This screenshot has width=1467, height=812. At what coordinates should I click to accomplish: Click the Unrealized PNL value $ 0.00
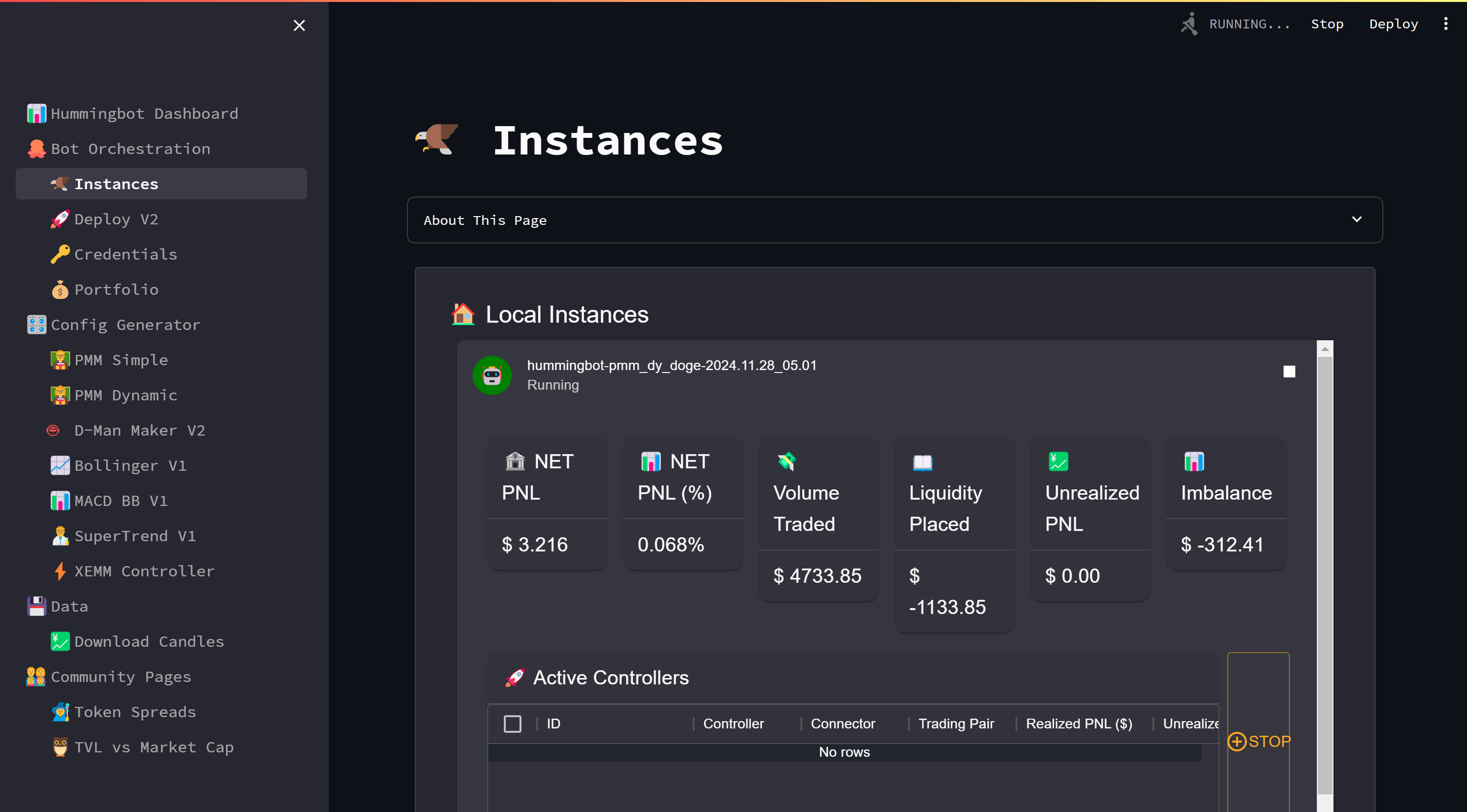1072,576
